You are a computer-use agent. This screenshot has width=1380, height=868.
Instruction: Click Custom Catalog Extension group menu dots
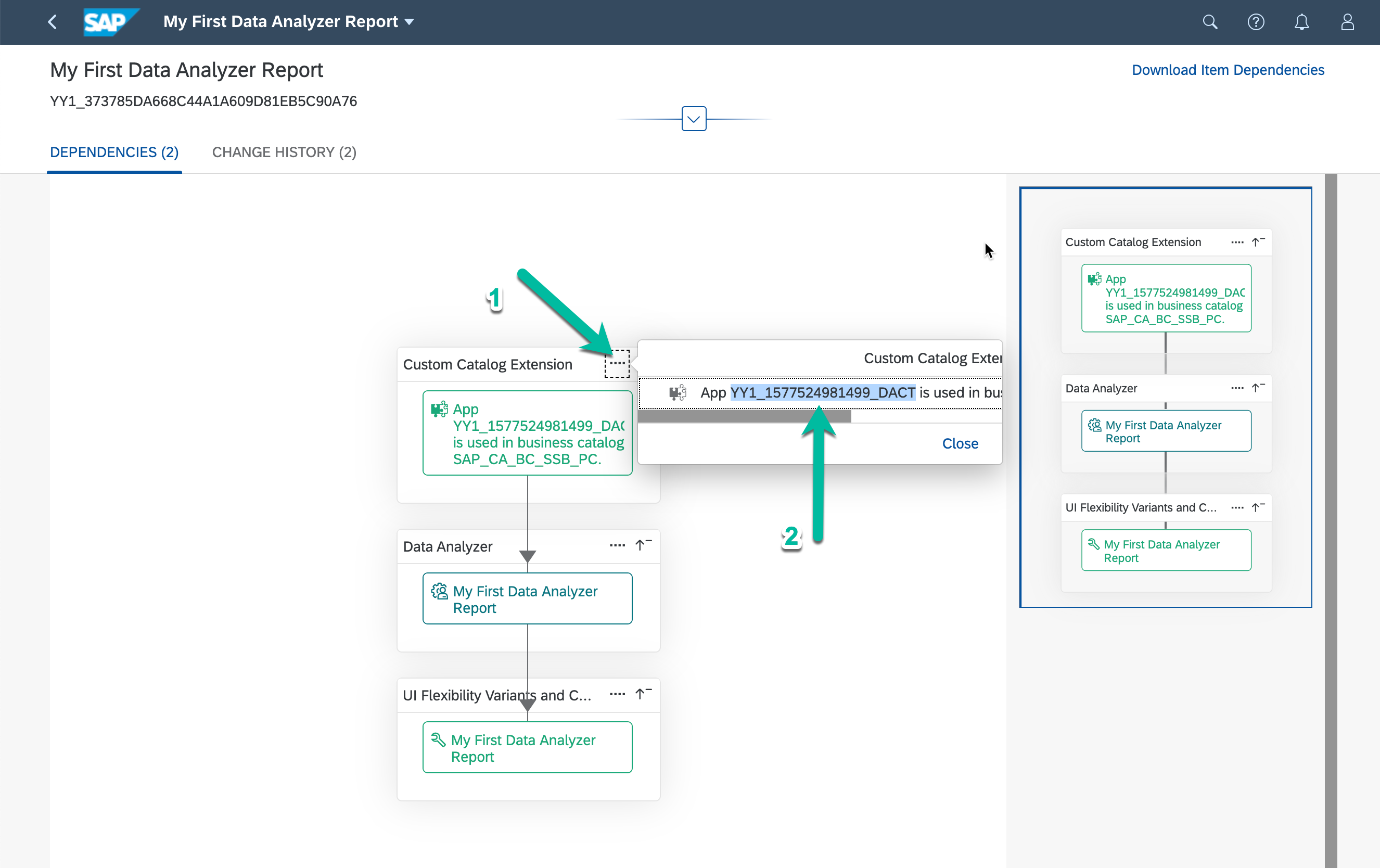(617, 363)
